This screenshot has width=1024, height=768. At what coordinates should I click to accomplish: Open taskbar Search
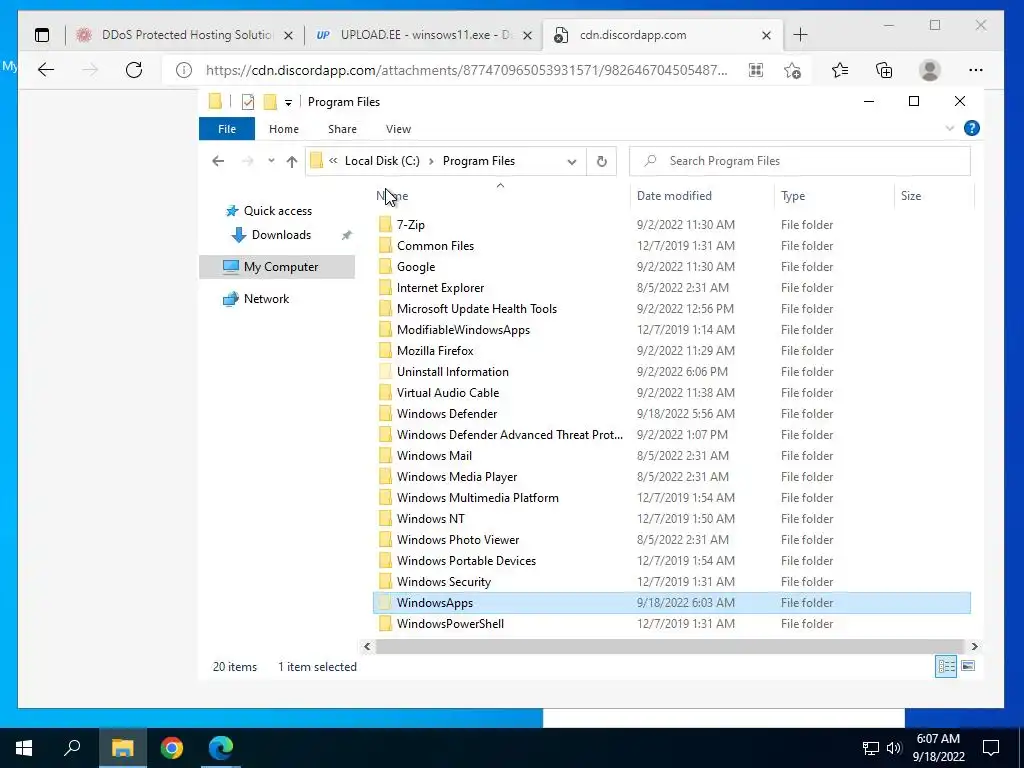(72, 748)
